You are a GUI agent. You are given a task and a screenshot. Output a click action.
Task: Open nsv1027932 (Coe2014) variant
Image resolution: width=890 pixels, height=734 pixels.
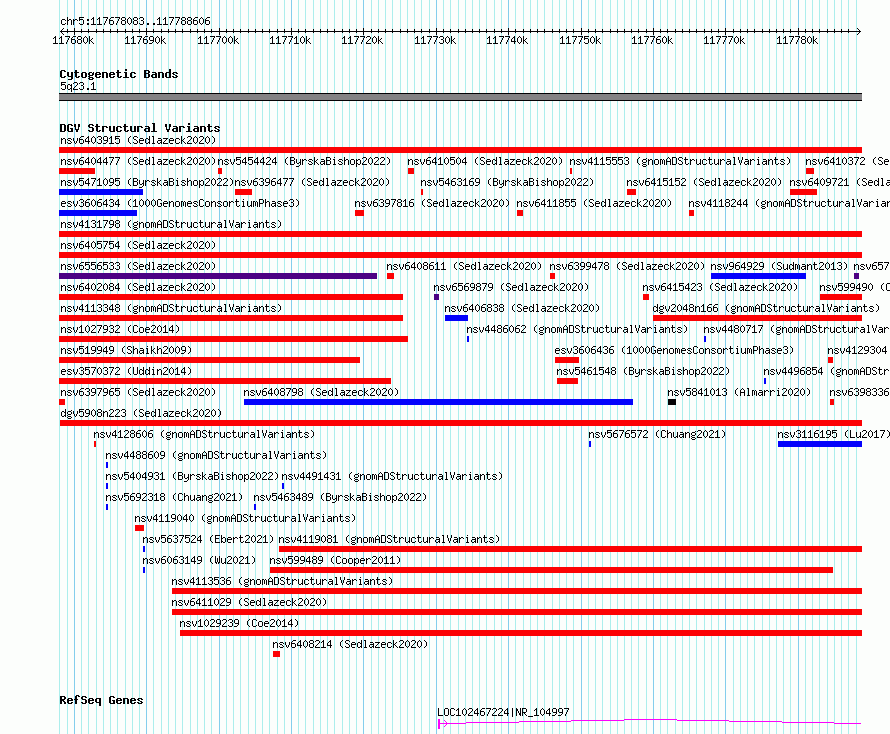(x=120, y=329)
